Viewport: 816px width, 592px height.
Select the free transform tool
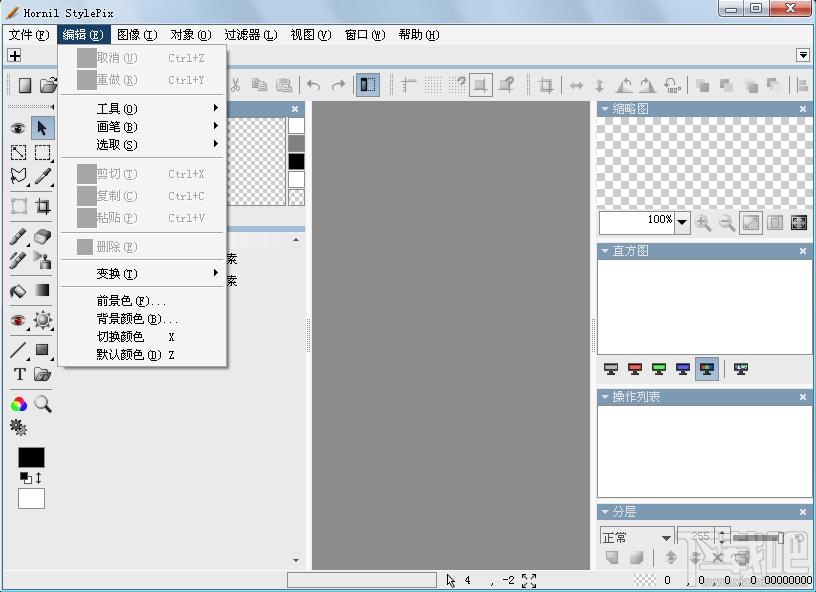click(19, 207)
